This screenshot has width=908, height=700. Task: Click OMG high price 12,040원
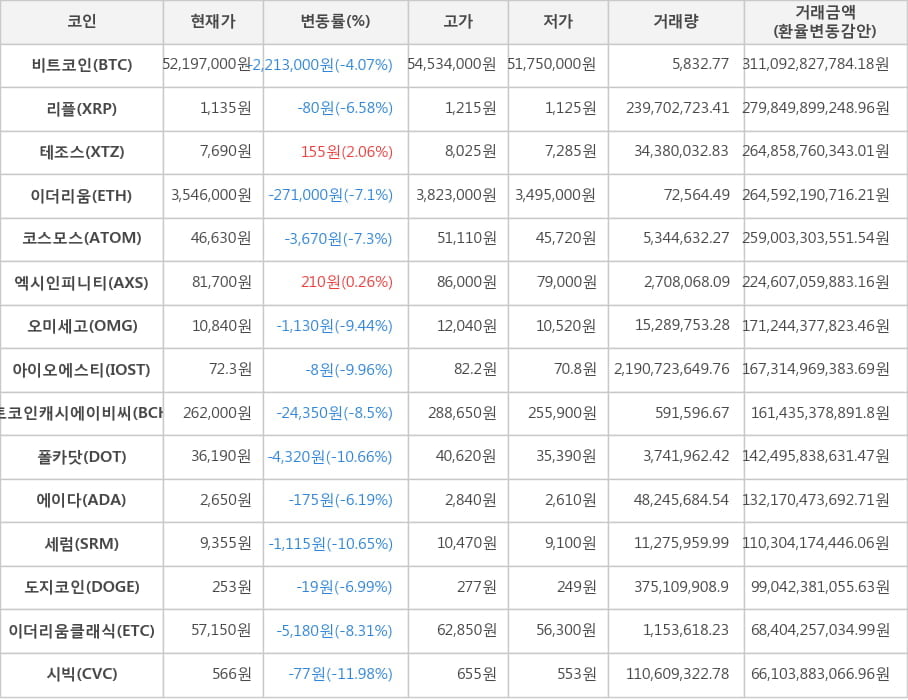pos(467,325)
